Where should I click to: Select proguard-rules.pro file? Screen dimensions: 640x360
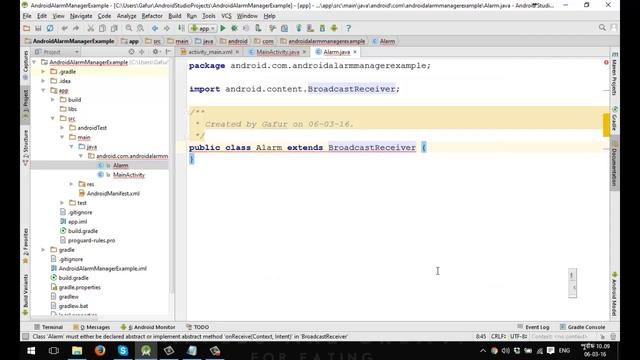(91, 240)
